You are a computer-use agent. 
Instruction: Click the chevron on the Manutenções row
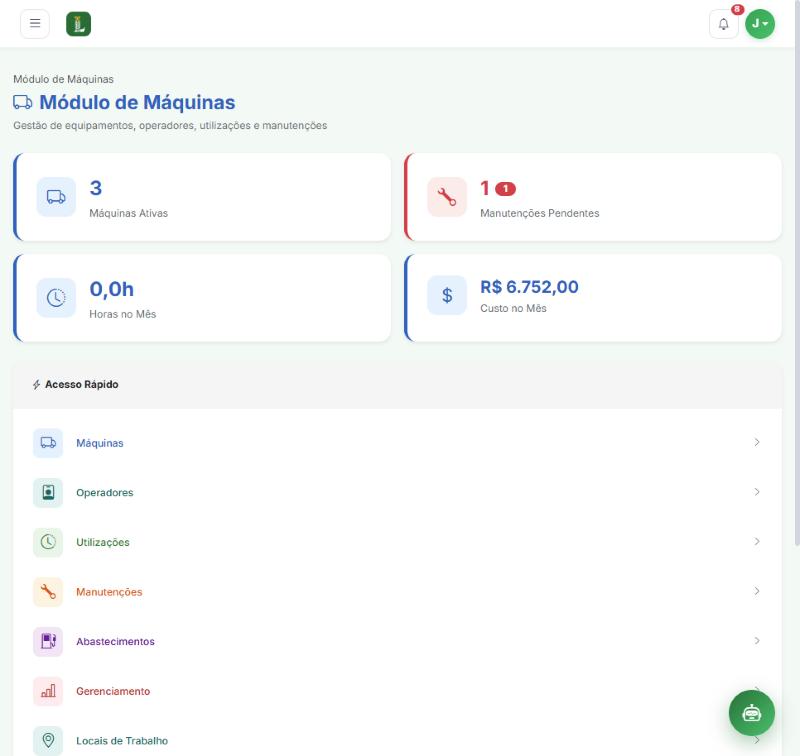coord(757,591)
